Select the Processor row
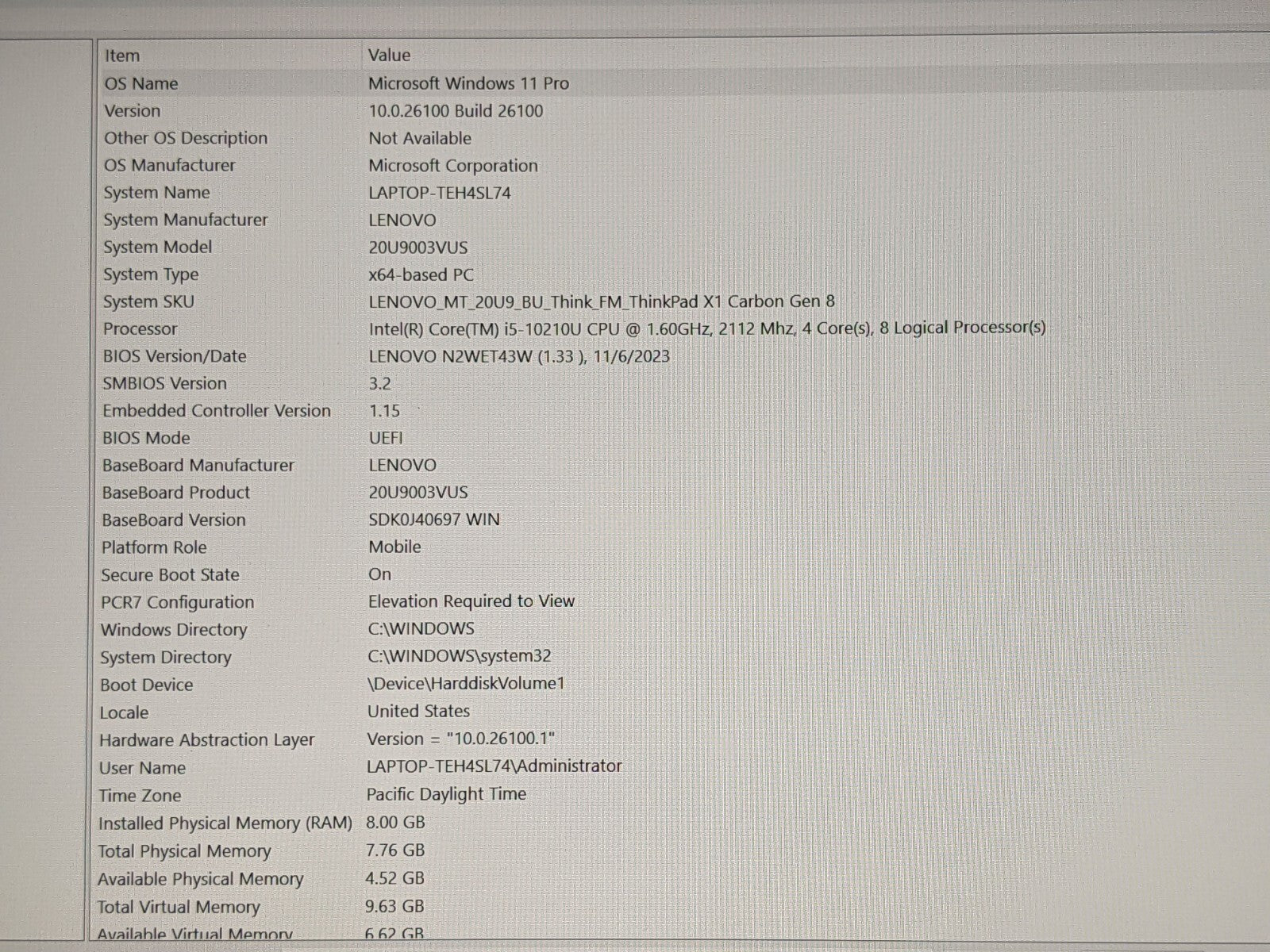Viewport: 1270px width, 952px height. coord(140,329)
